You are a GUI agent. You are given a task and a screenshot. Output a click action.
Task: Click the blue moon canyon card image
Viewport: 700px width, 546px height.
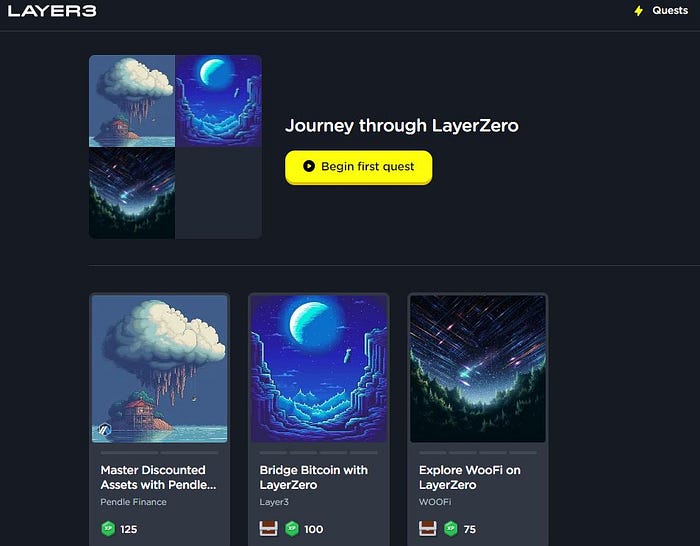point(319,369)
